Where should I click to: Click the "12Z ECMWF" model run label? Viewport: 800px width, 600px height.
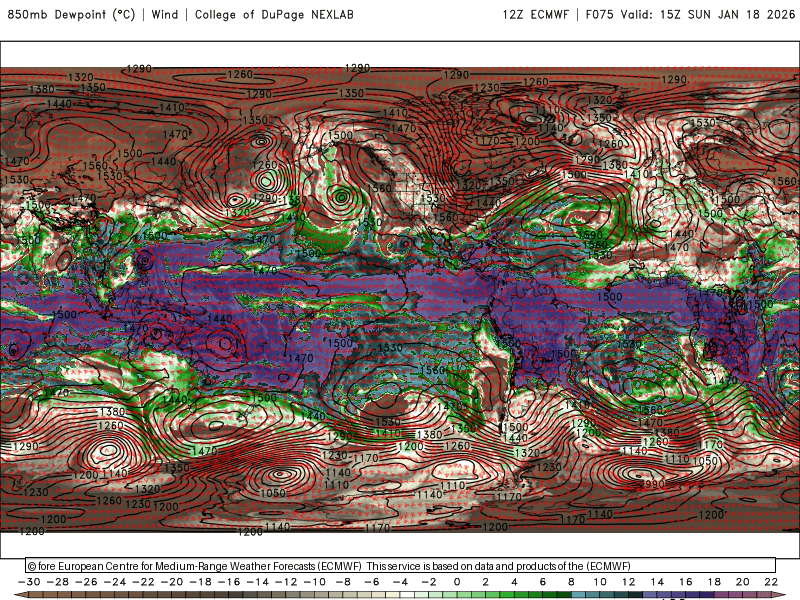tap(535, 15)
